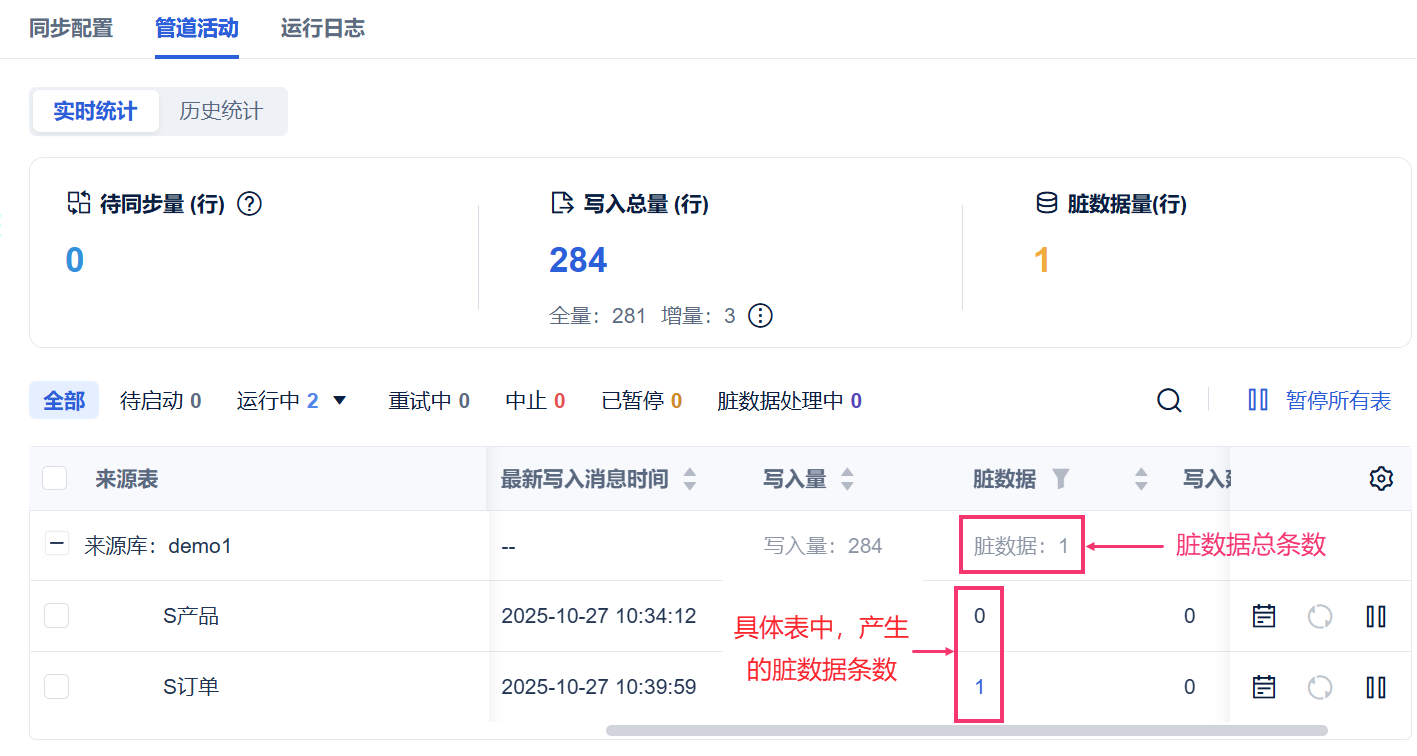
Task: Check the S产品 row checkbox
Action: pos(57,616)
